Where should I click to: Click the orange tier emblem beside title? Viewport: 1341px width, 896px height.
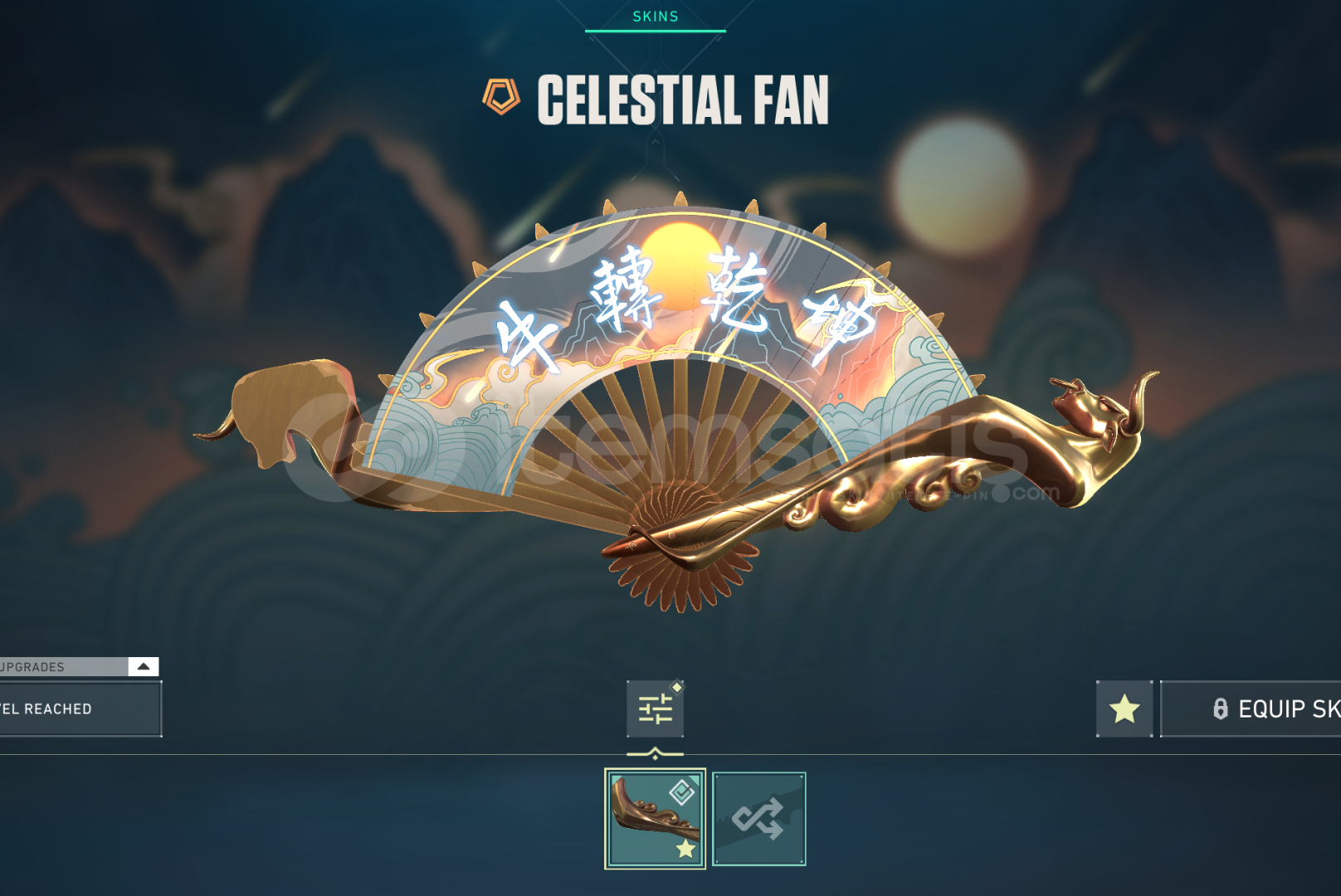tap(501, 96)
